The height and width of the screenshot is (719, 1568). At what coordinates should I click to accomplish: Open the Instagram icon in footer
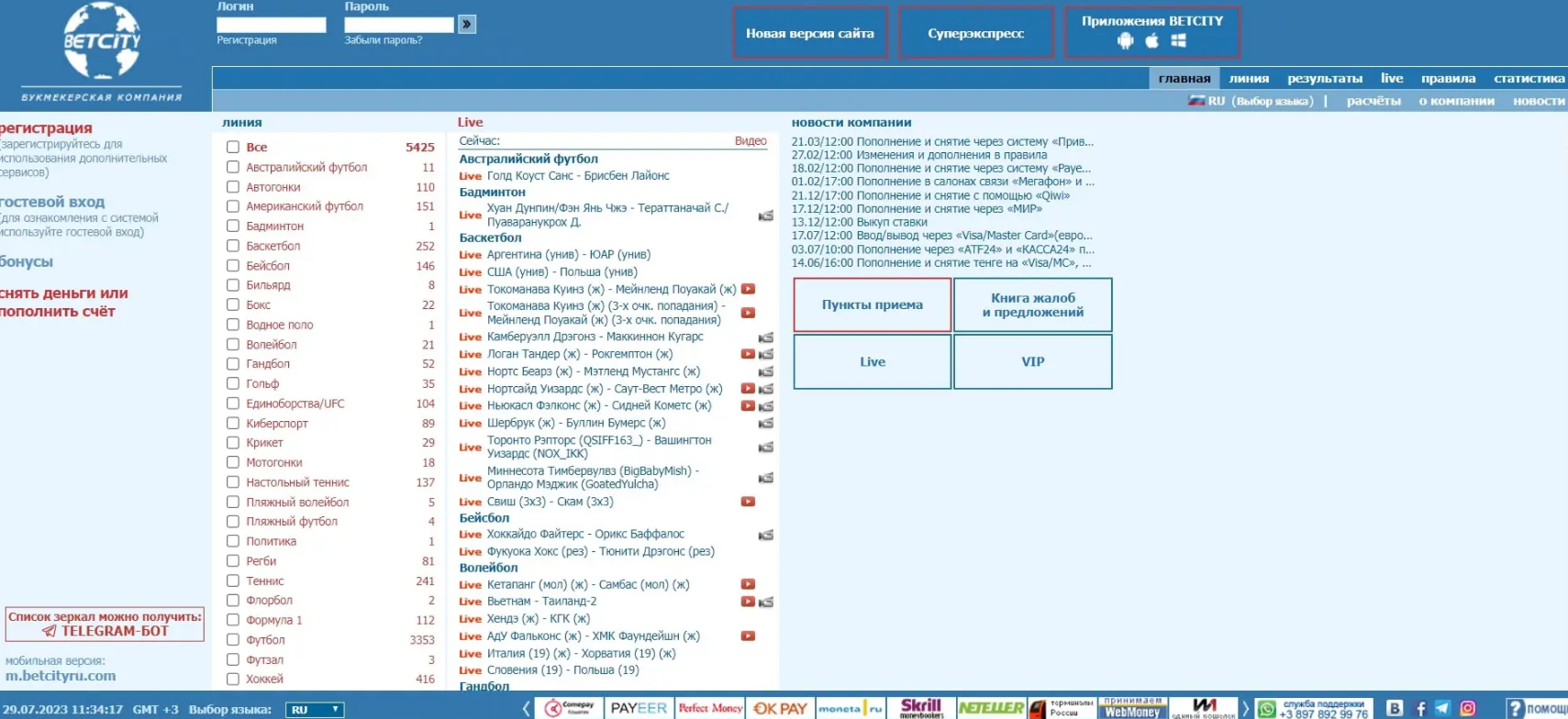pyautogui.click(x=1467, y=708)
